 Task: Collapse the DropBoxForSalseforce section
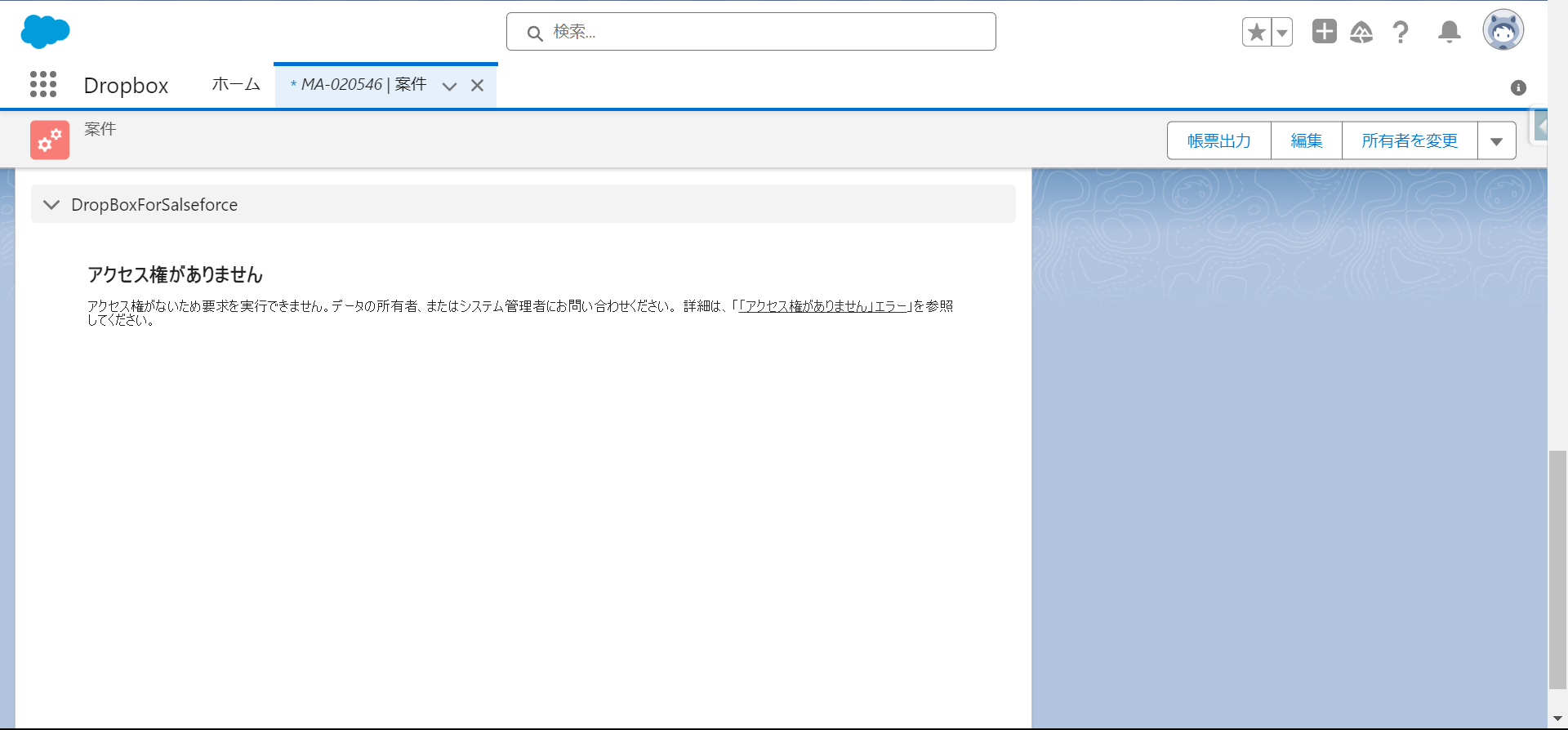51,205
